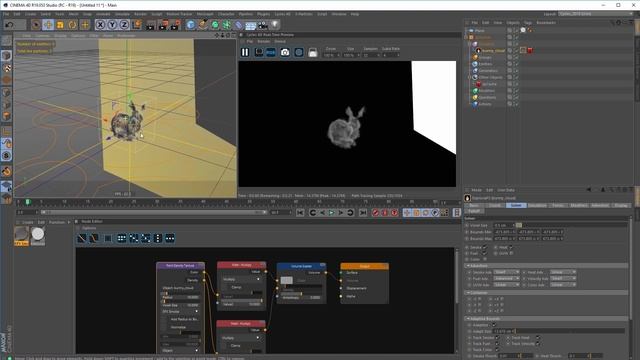This screenshot has width=640, height=360.
Task: Open the Falloff tab
Action: (474, 211)
